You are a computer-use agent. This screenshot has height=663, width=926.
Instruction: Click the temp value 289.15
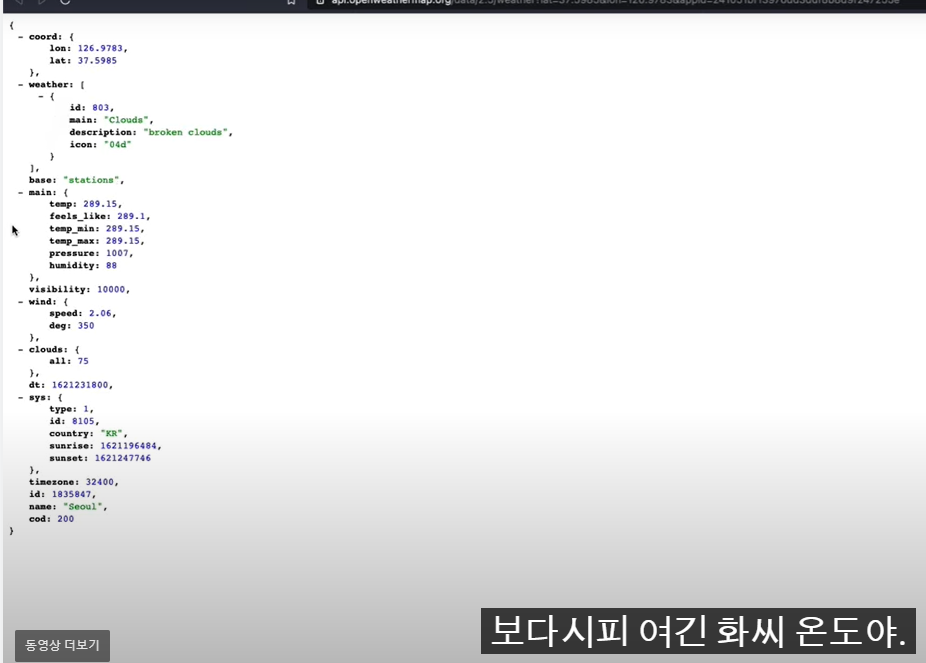coord(100,204)
